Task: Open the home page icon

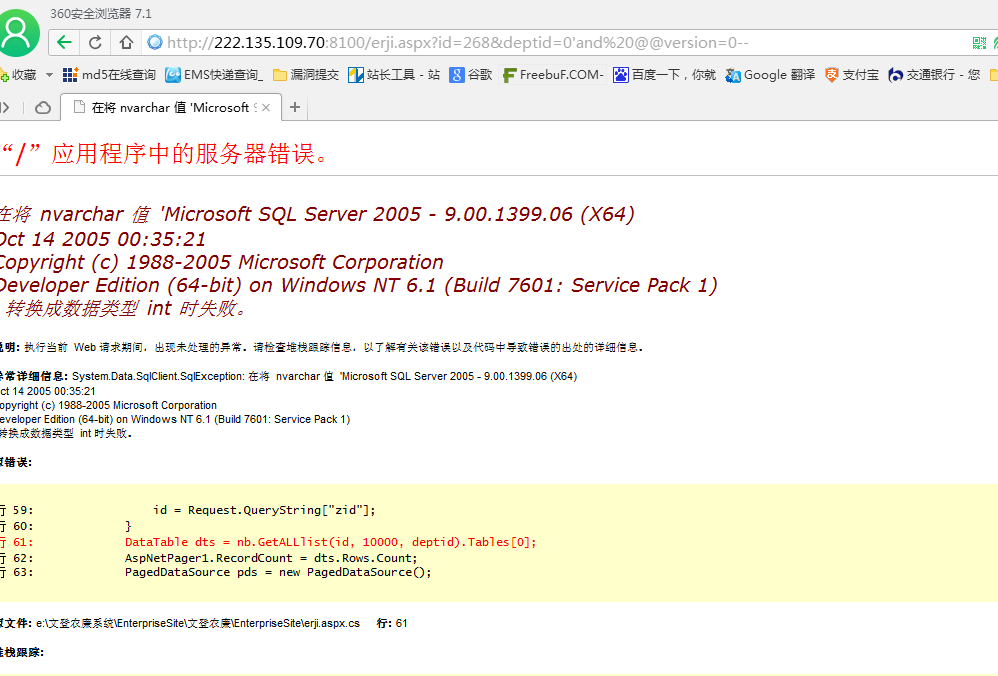Action: 126,43
